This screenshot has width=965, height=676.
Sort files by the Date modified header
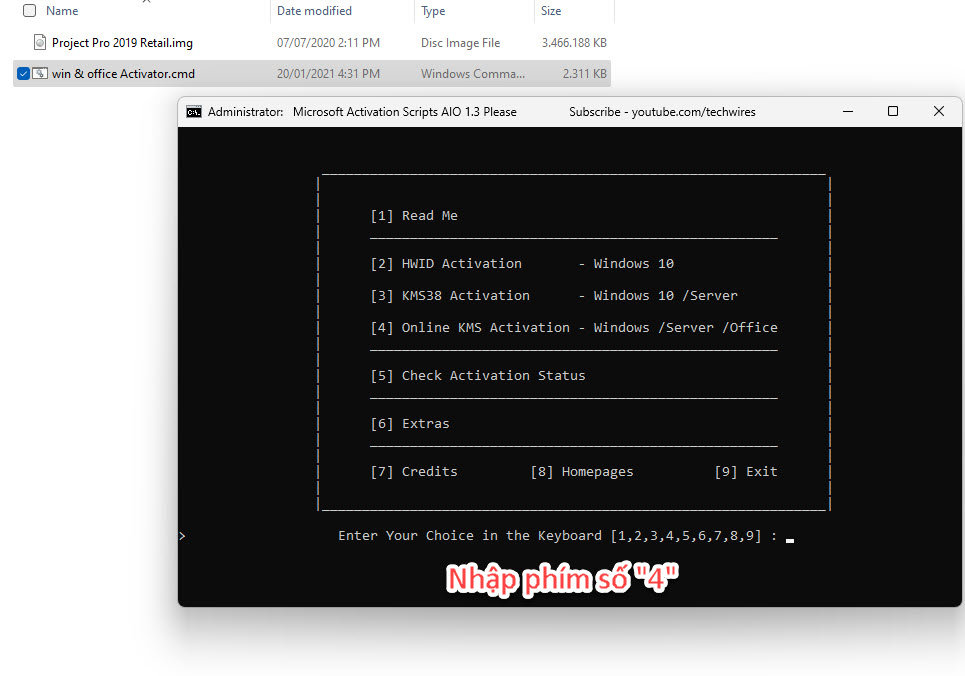click(x=314, y=11)
